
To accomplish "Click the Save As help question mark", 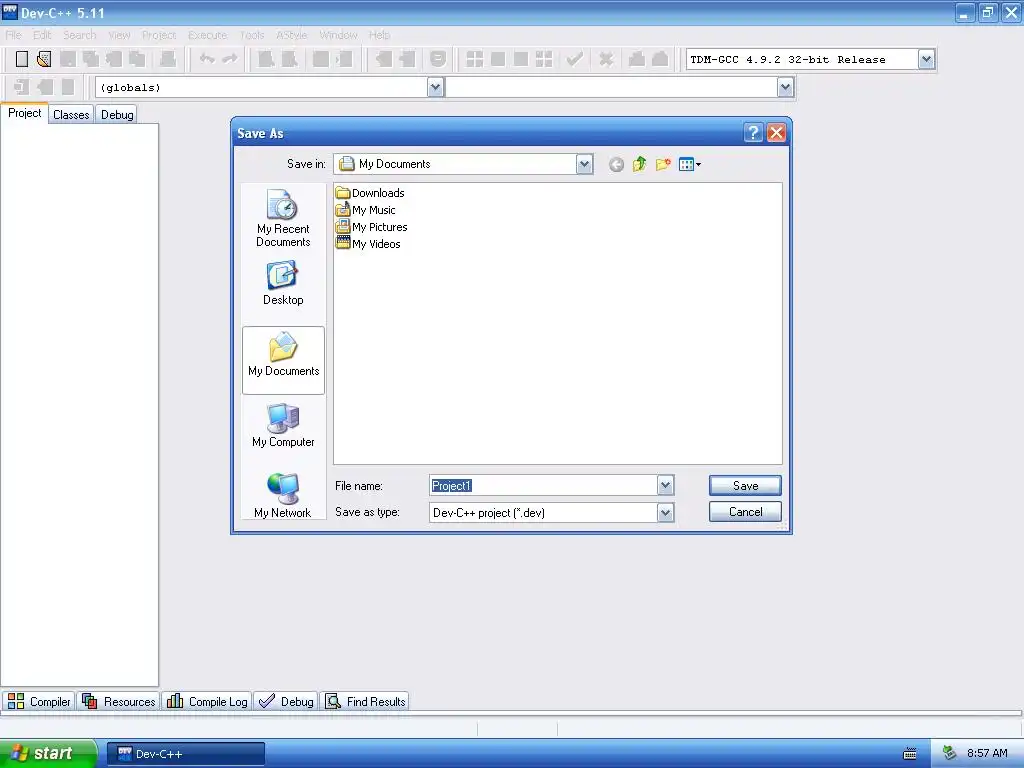I will click(x=753, y=133).
